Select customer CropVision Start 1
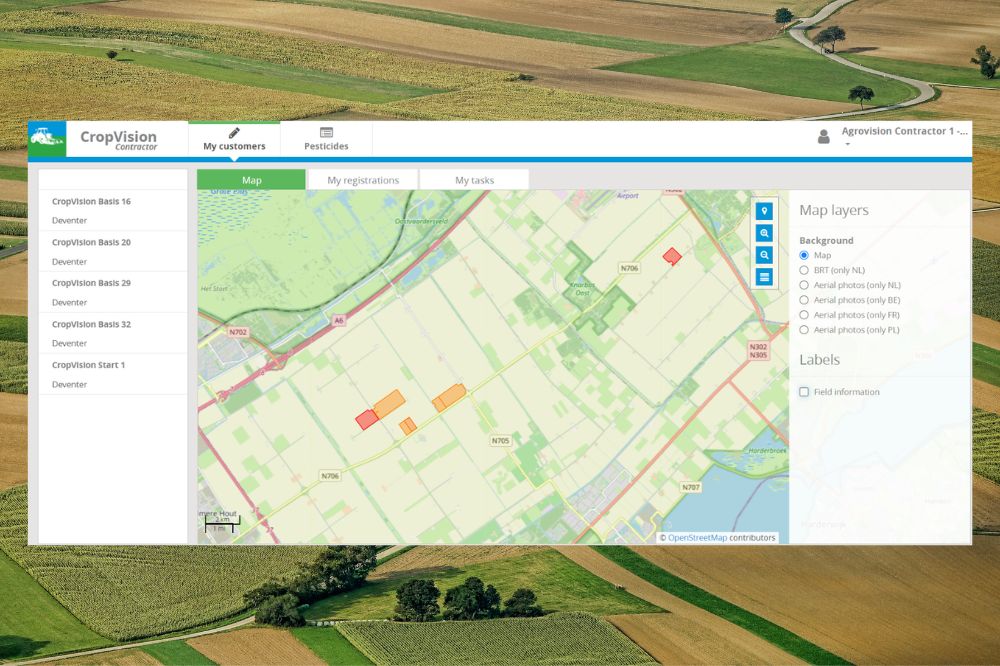The image size is (1000, 666). 88,365
